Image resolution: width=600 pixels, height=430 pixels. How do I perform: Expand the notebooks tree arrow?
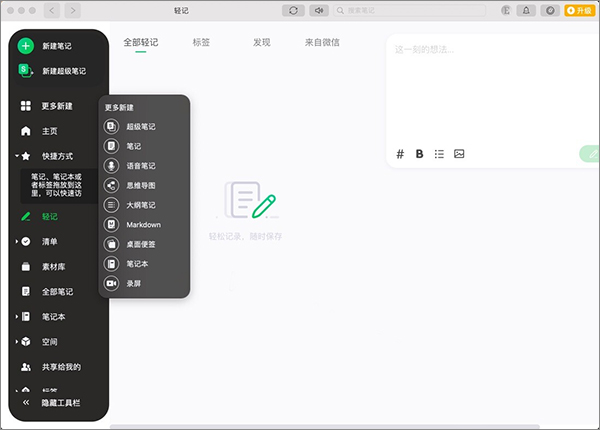click(x=17, y=316)
